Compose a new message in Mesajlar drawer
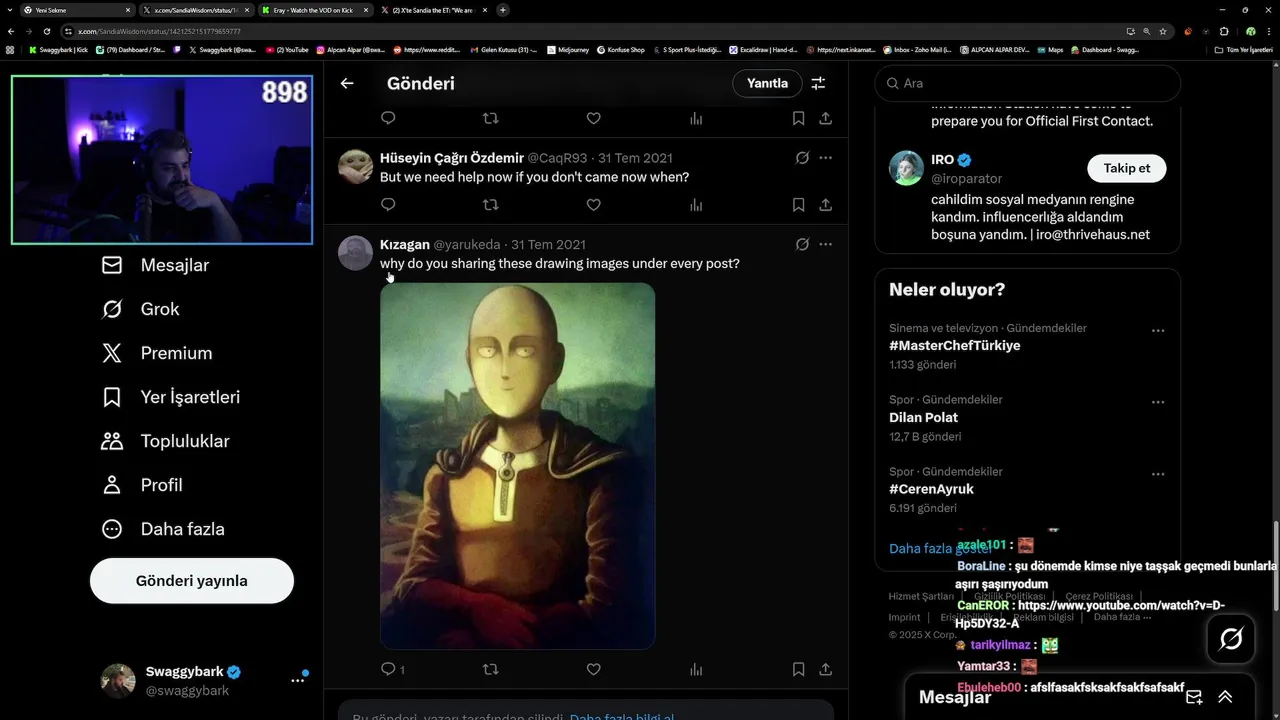 (1194, 697)
